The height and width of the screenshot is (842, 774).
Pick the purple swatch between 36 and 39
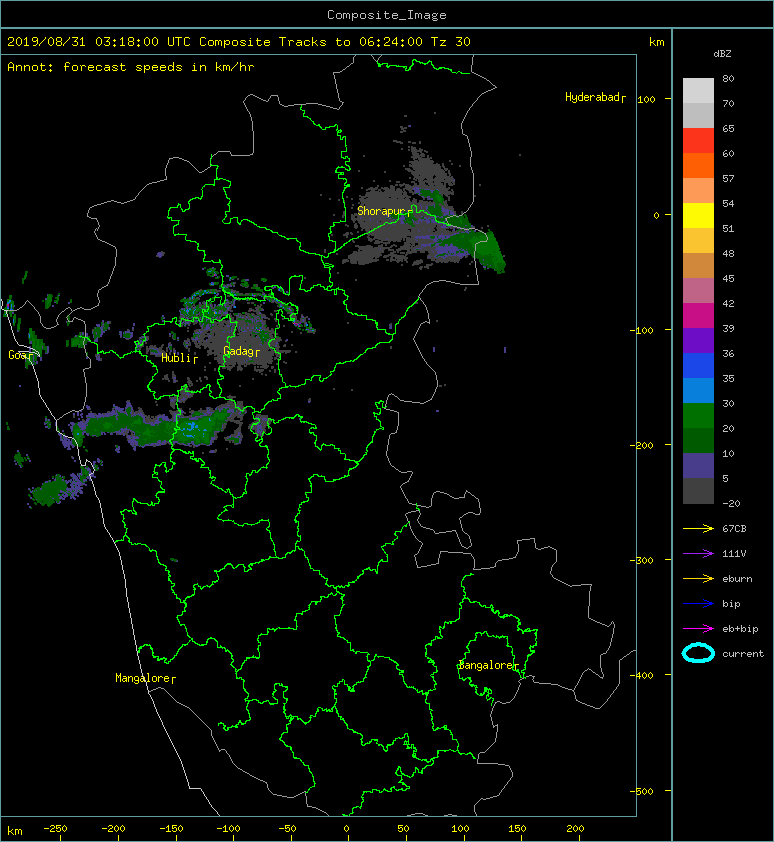point(698,340)
